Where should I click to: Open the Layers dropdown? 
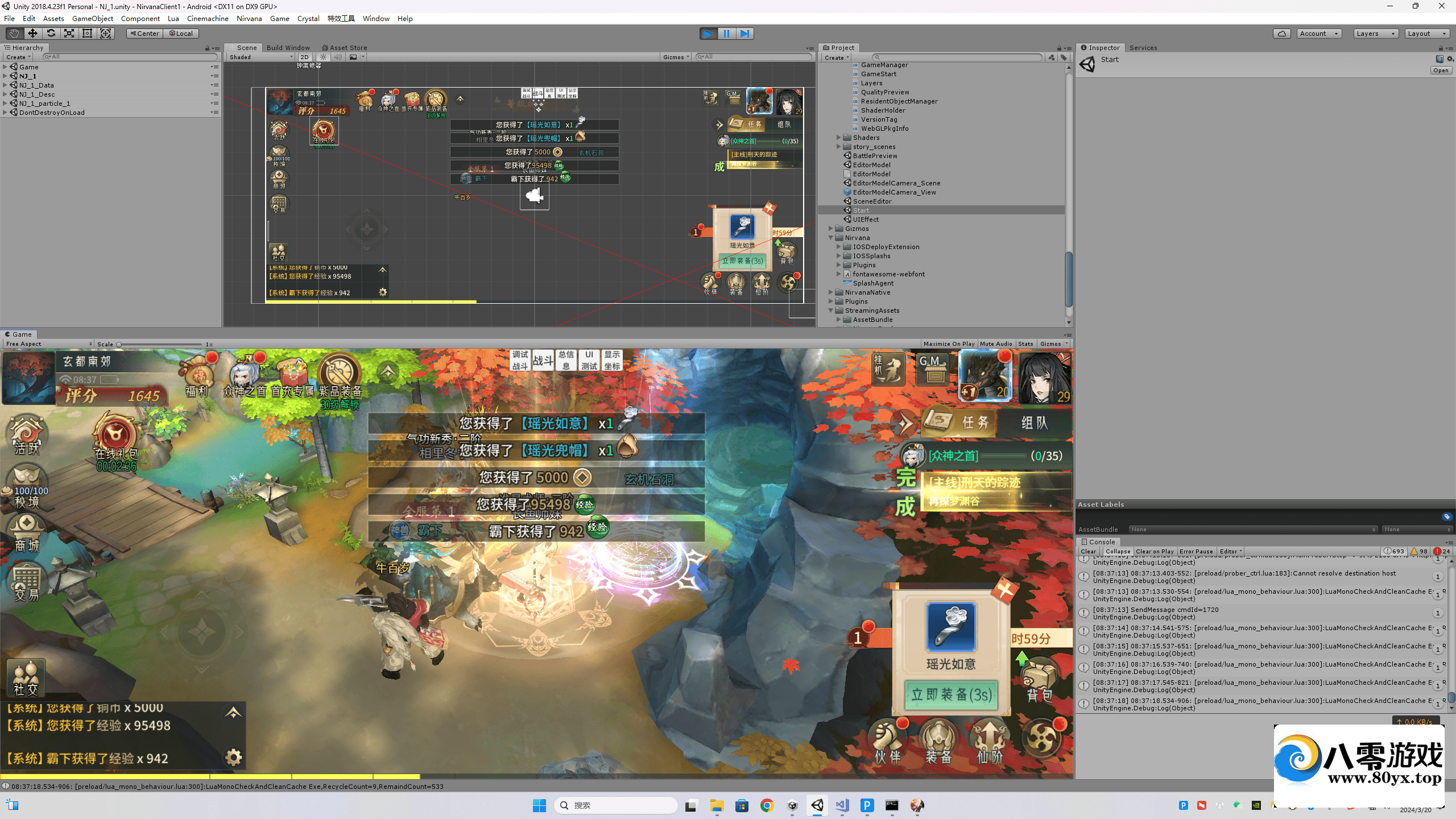1375,34
